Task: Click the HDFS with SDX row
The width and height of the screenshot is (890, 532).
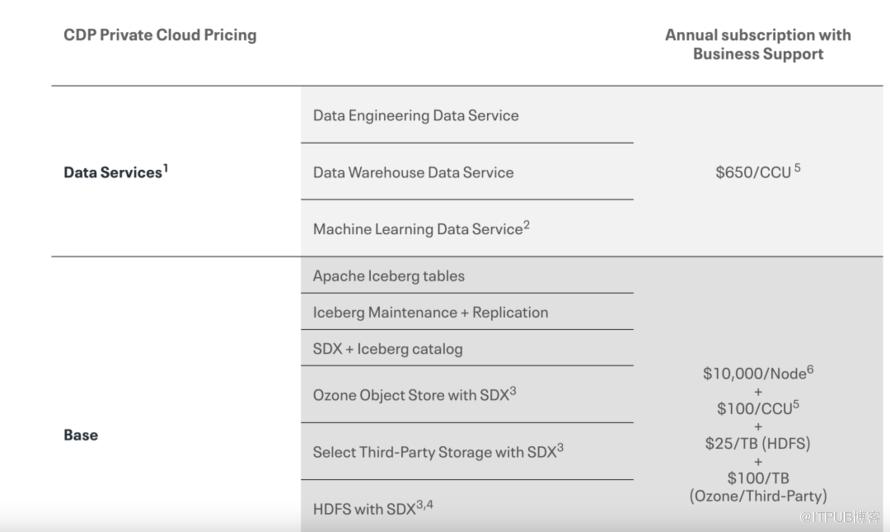Action: [x=369, y=508]
